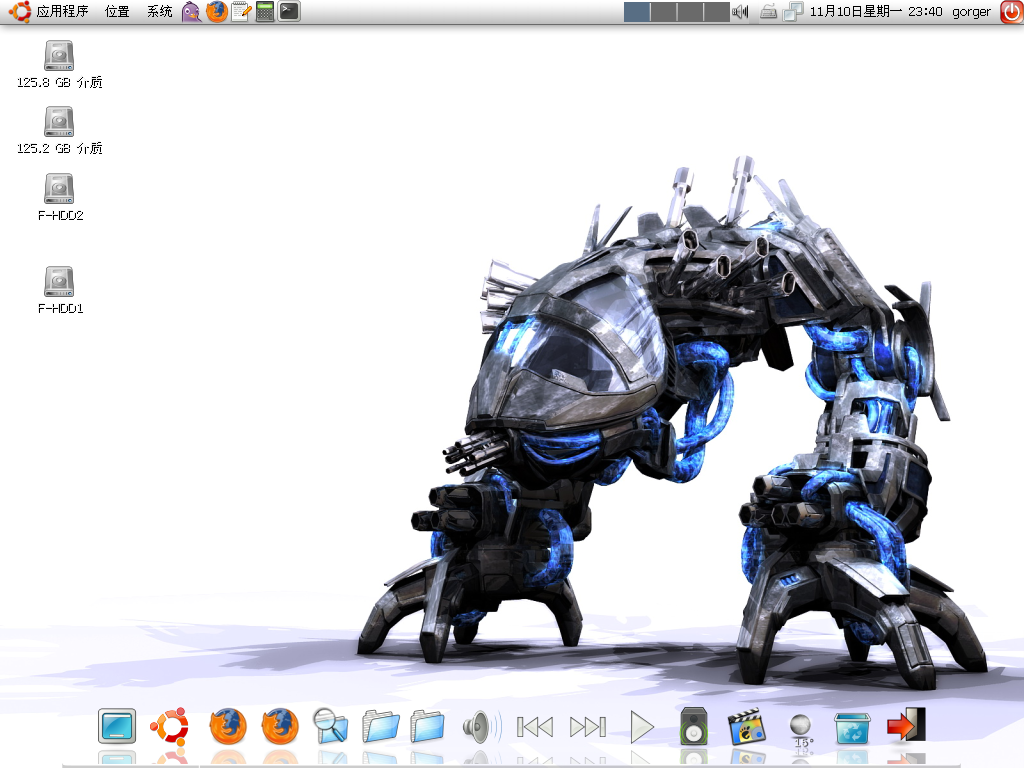The height and width of the screenshot is (768, 1024).
Task: Open the dock folder next to speaker icon
Action: click(x=428, y=726)
